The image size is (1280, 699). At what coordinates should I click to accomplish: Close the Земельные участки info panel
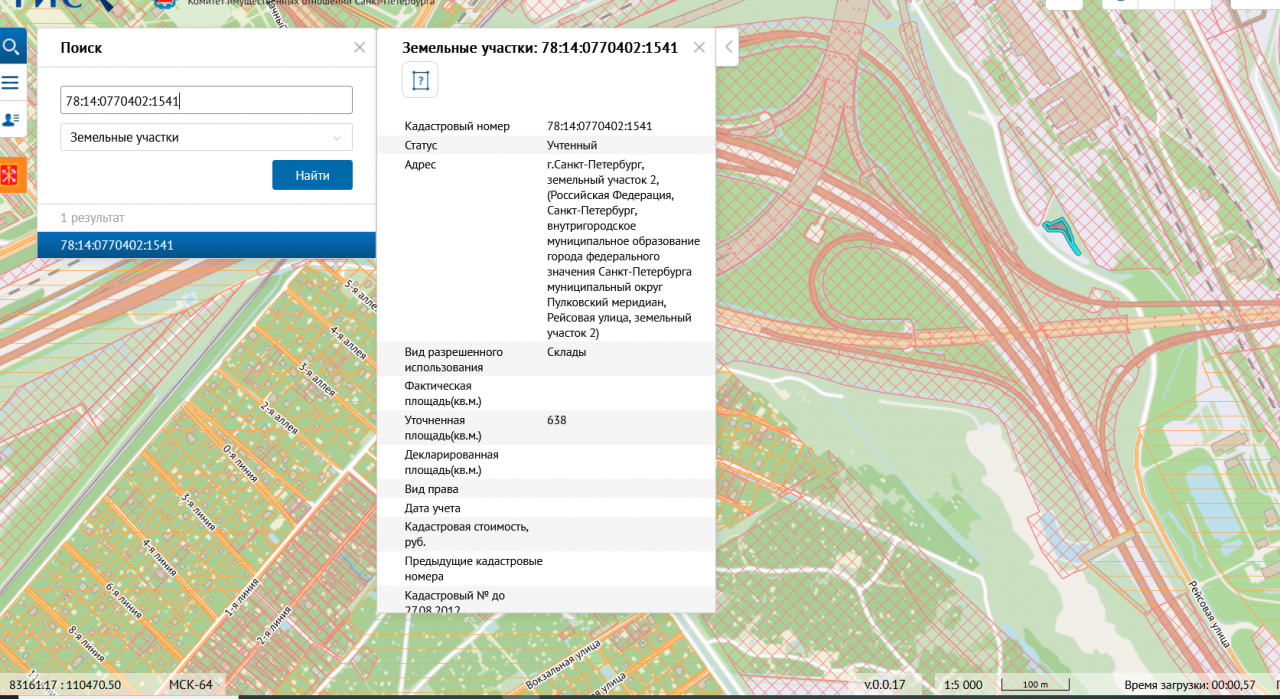click(699, 47)
